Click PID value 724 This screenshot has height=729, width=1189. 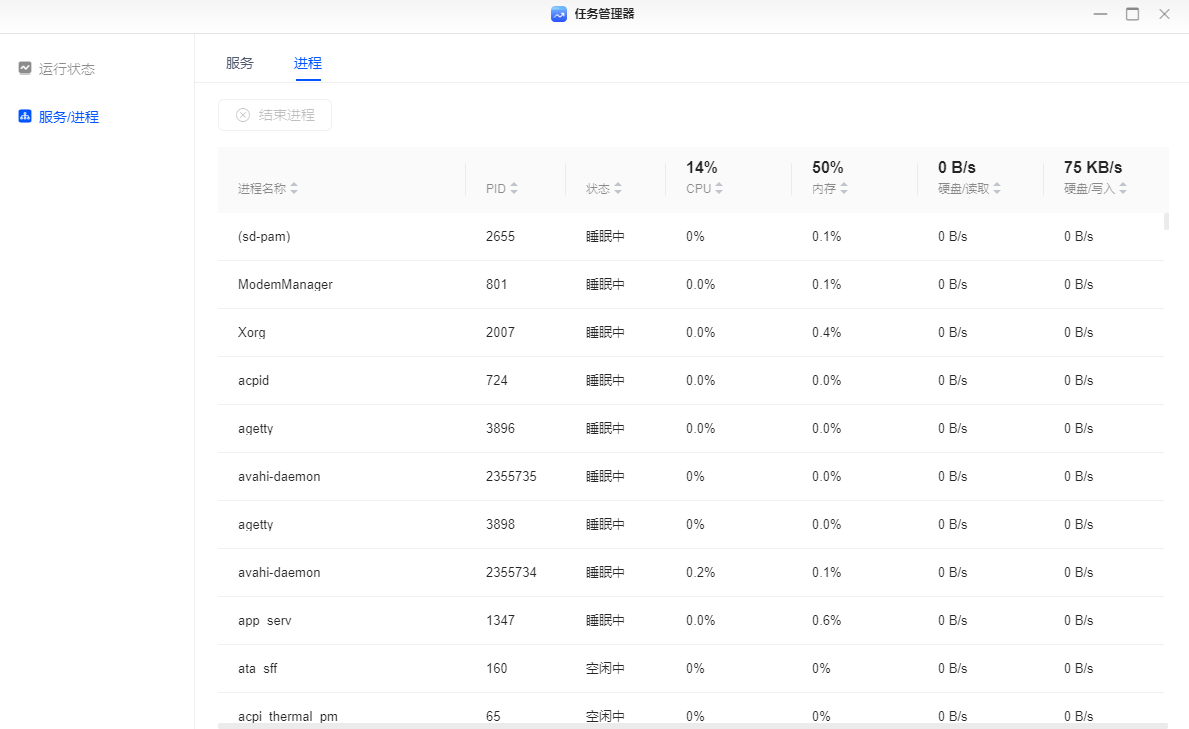[x=497, y=380]
